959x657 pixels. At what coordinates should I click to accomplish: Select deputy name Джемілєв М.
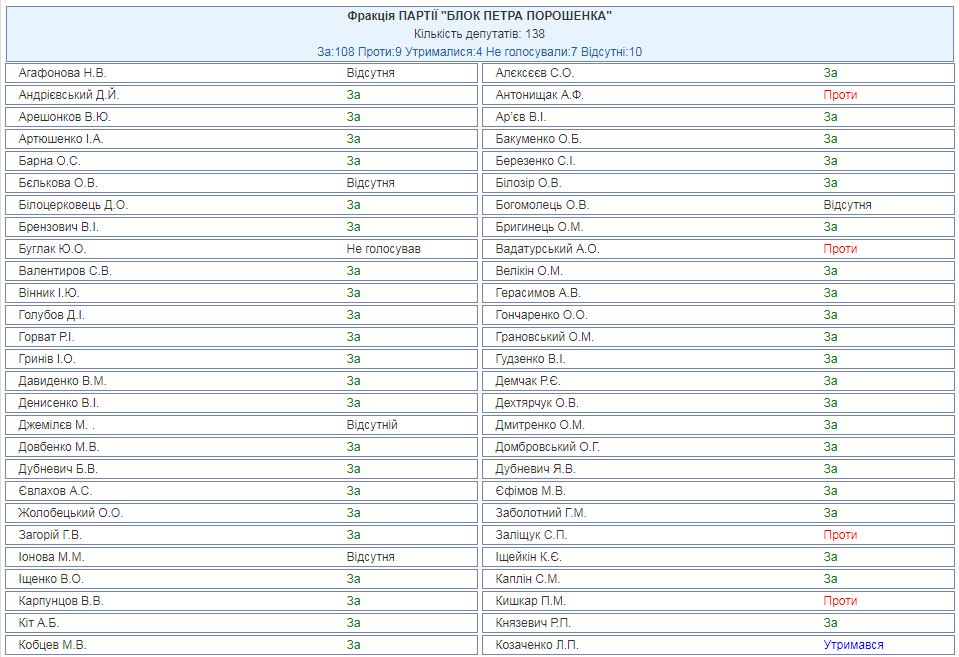click(56, 425)
